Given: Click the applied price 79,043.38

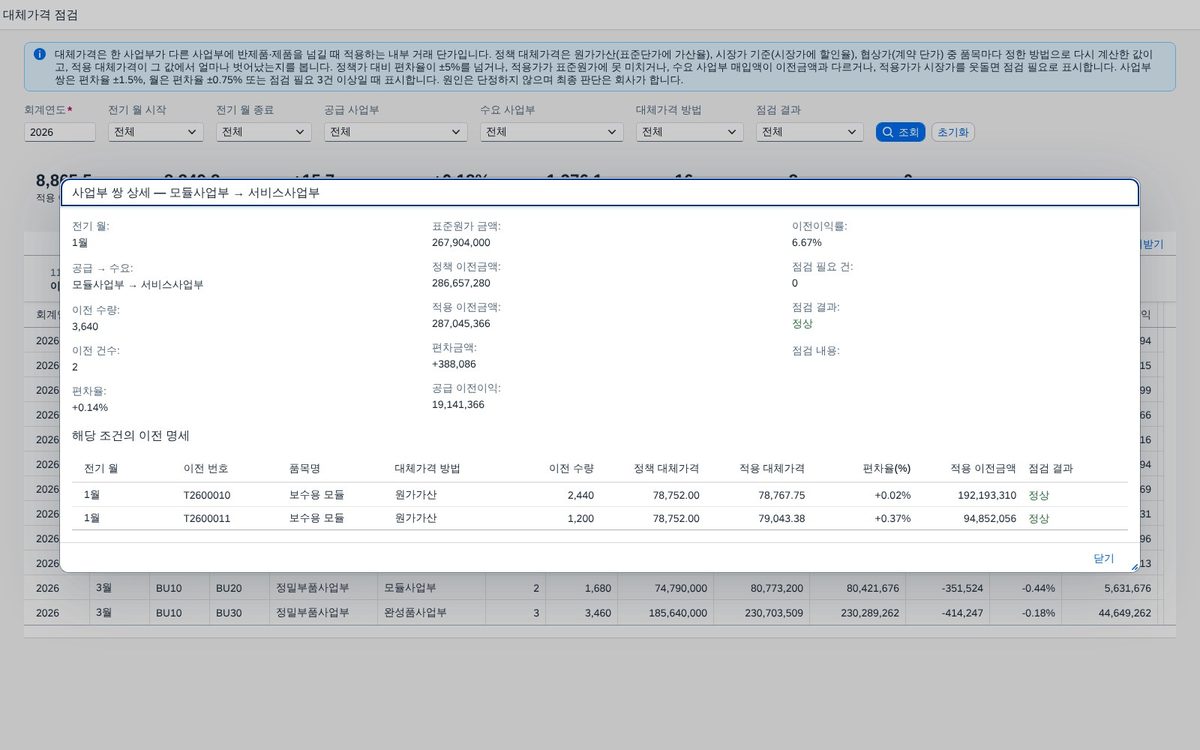Looking at the screenshot, I should point(782,519).
